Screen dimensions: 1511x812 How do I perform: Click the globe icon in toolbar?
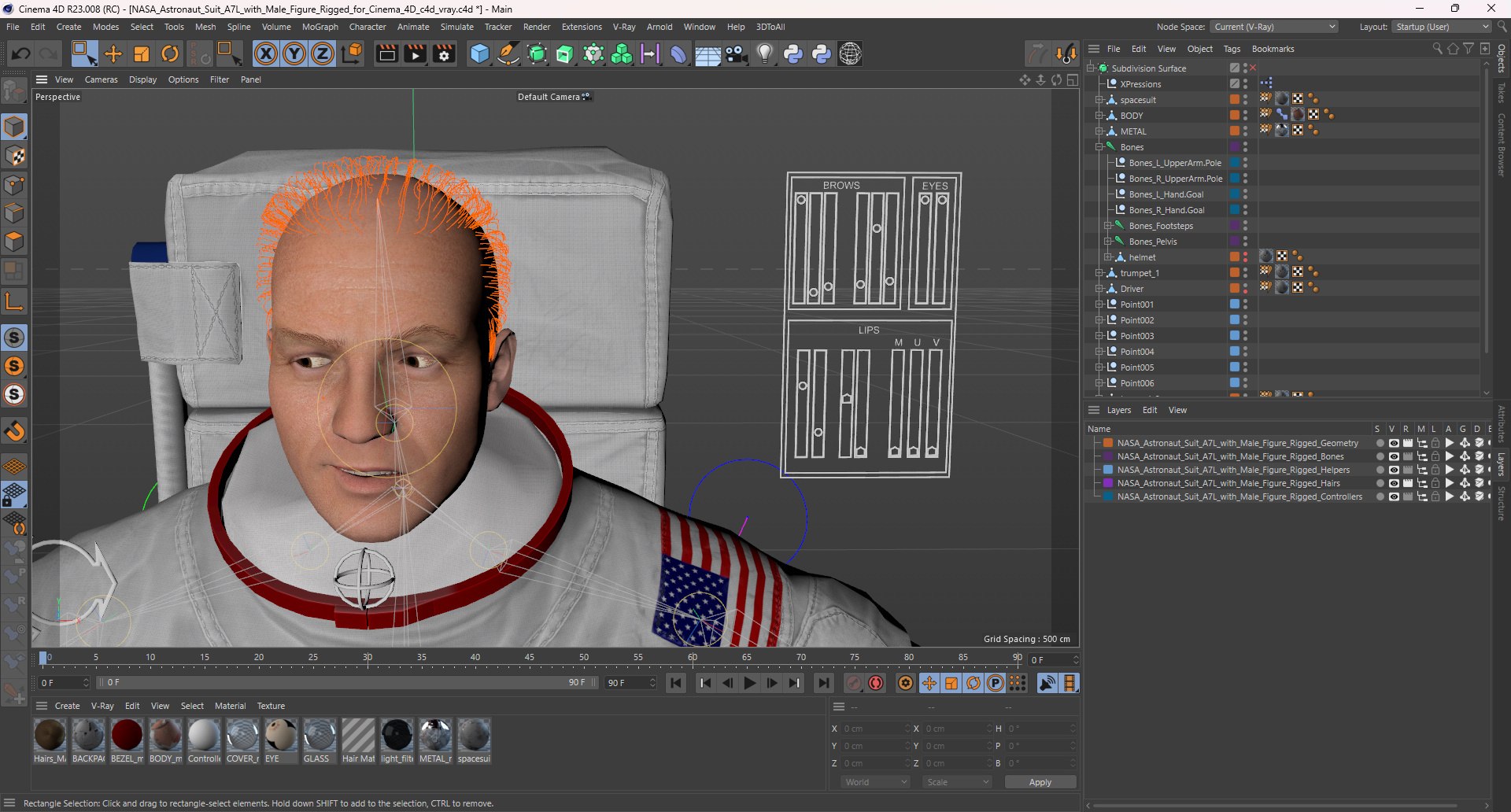click(x=850, y=54)
